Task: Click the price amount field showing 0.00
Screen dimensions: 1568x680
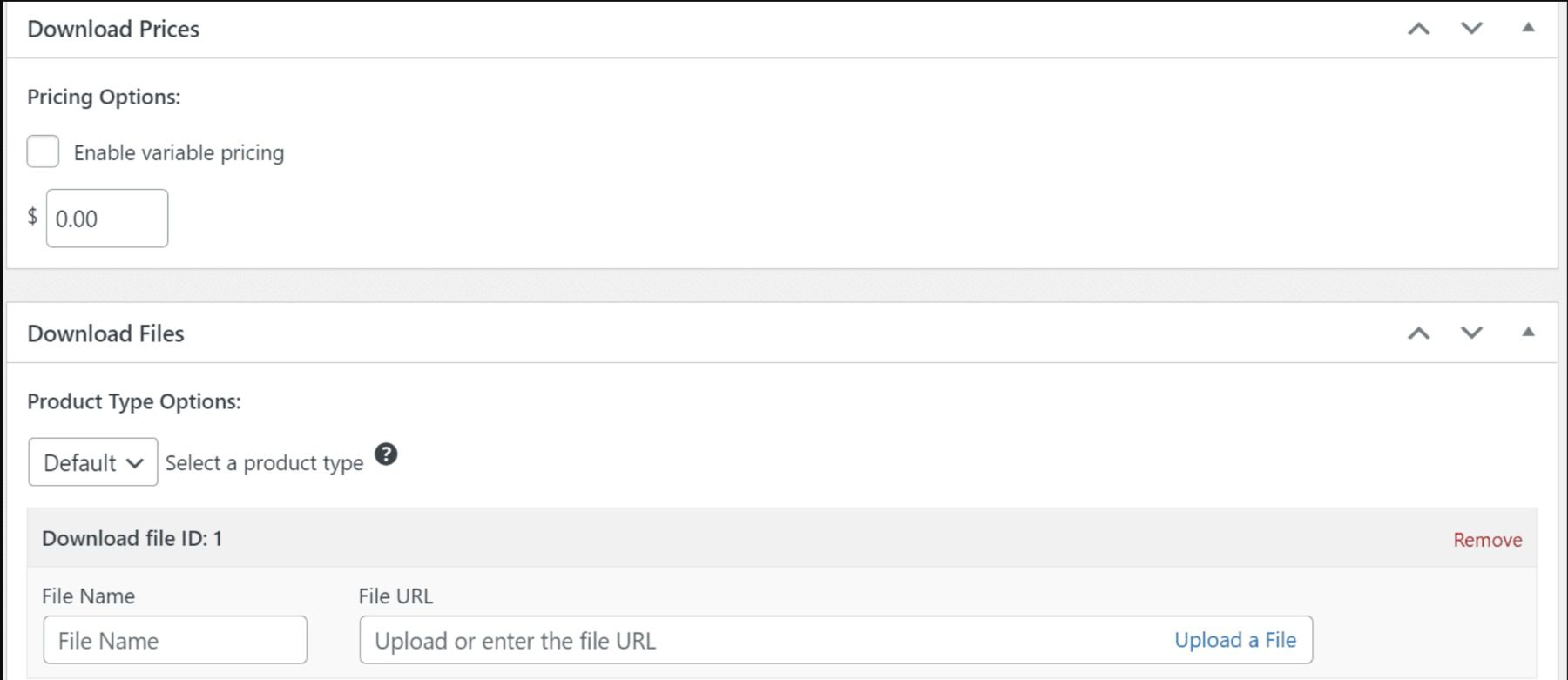Action: tap(106, 219)
